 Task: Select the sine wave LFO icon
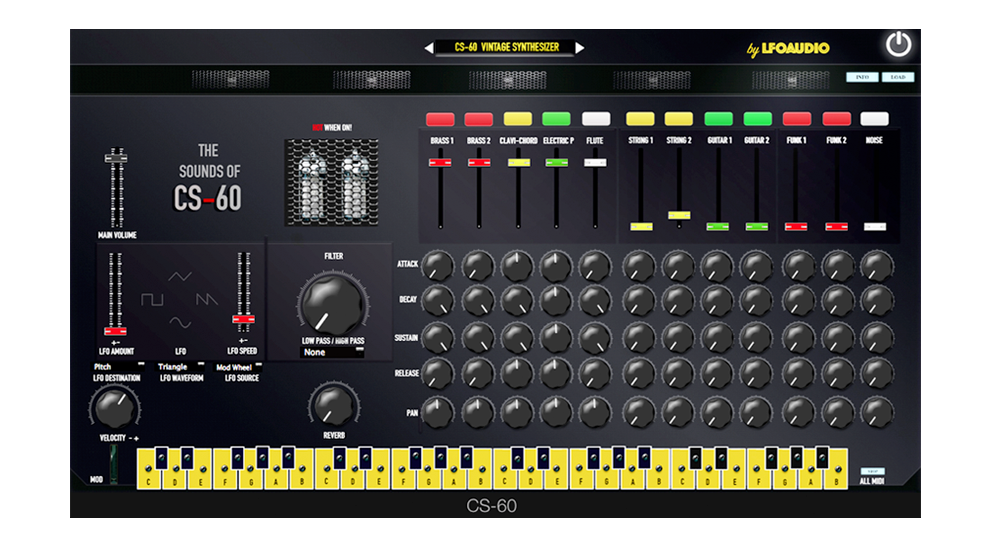pos(180,322)
